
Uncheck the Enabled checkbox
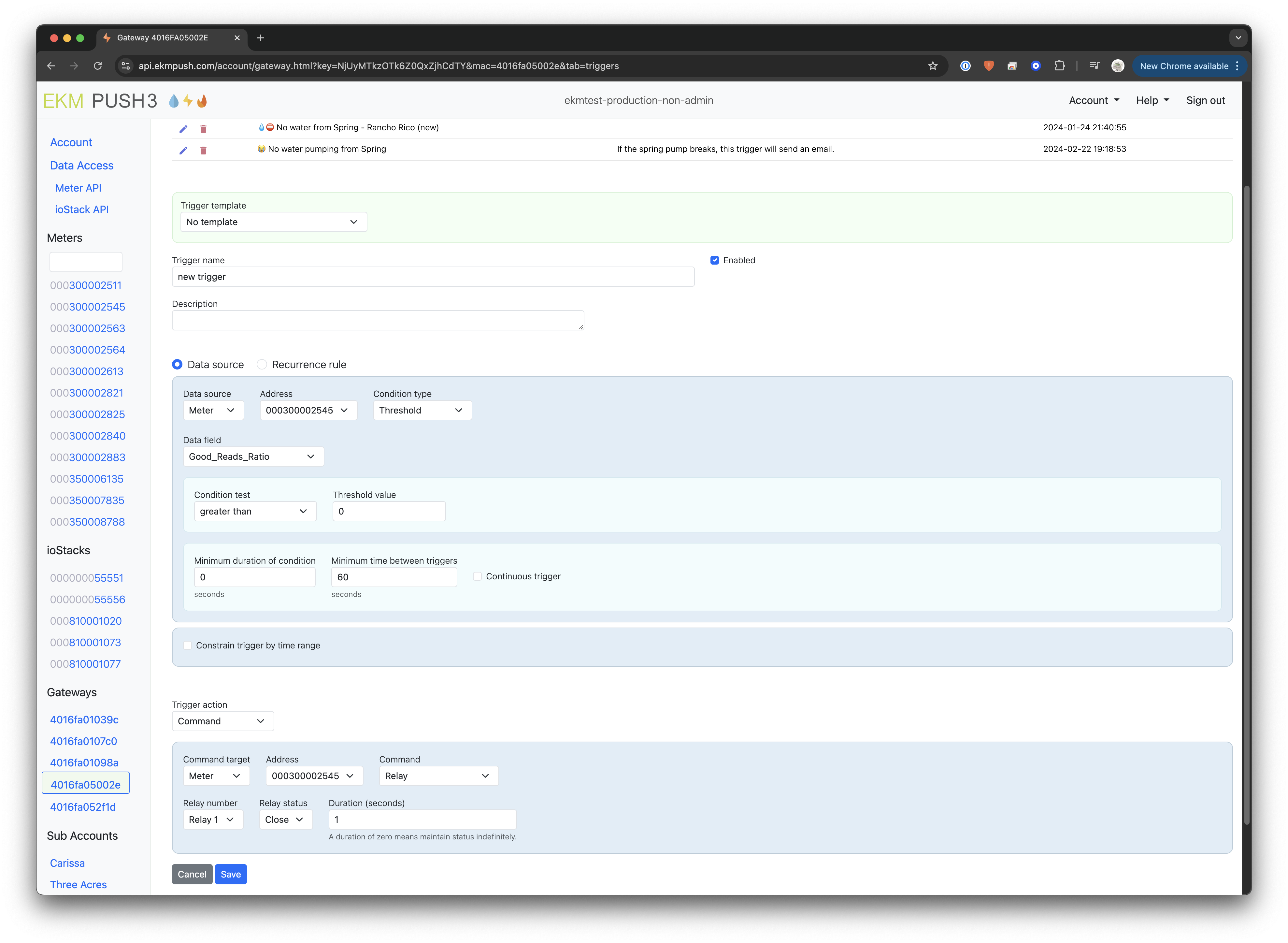click(x=714, y=260)
